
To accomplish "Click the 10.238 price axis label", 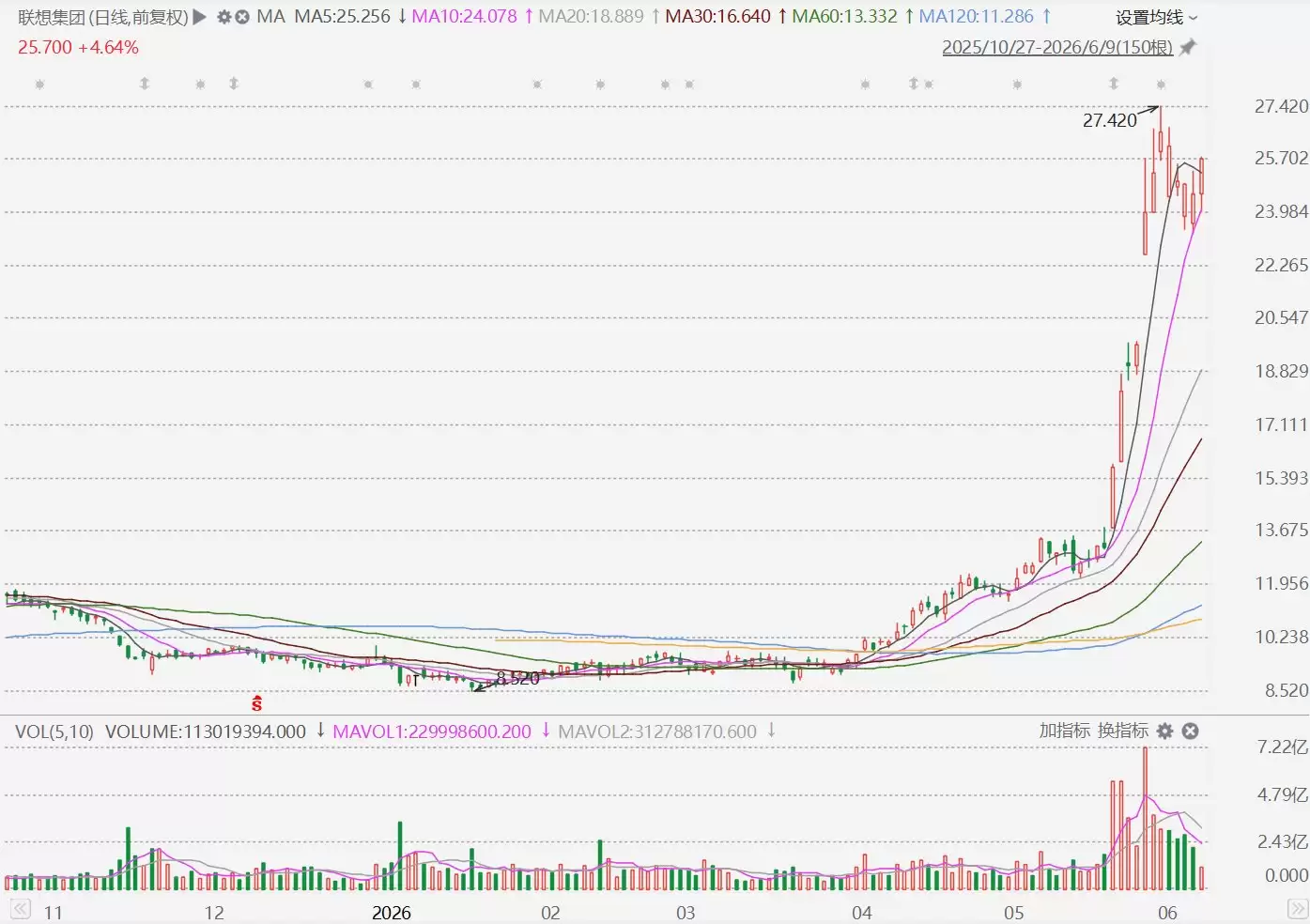I will (x=1281, y=637).
